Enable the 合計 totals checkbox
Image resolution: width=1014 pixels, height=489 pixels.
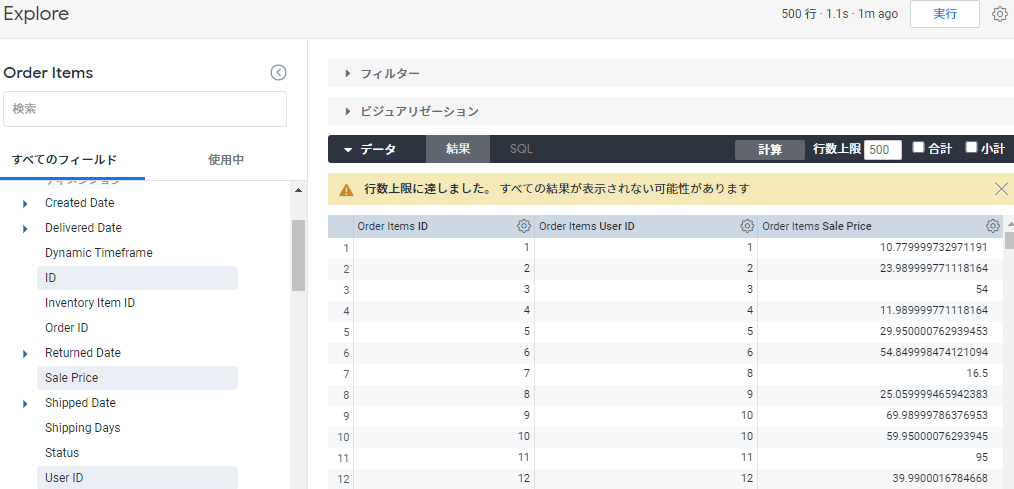[918, 147]
